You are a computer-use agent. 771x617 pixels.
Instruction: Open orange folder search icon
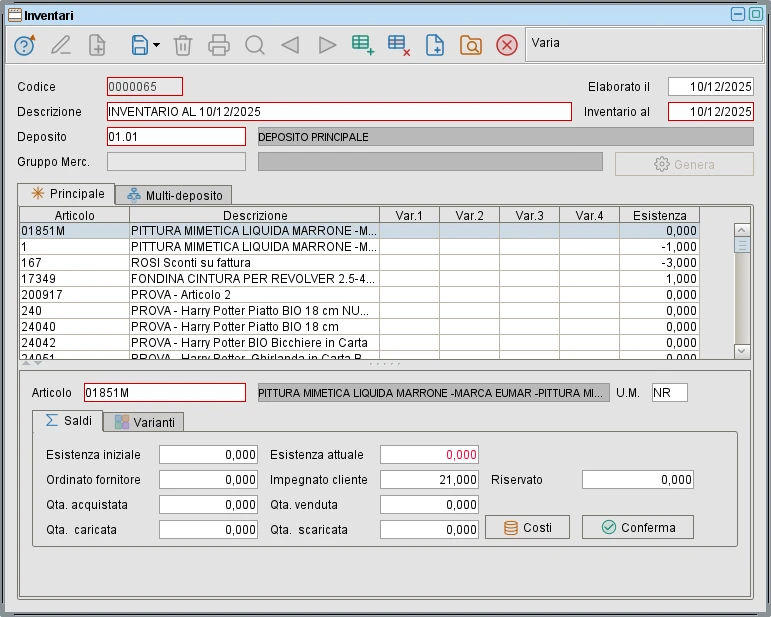tap(471, 45)
